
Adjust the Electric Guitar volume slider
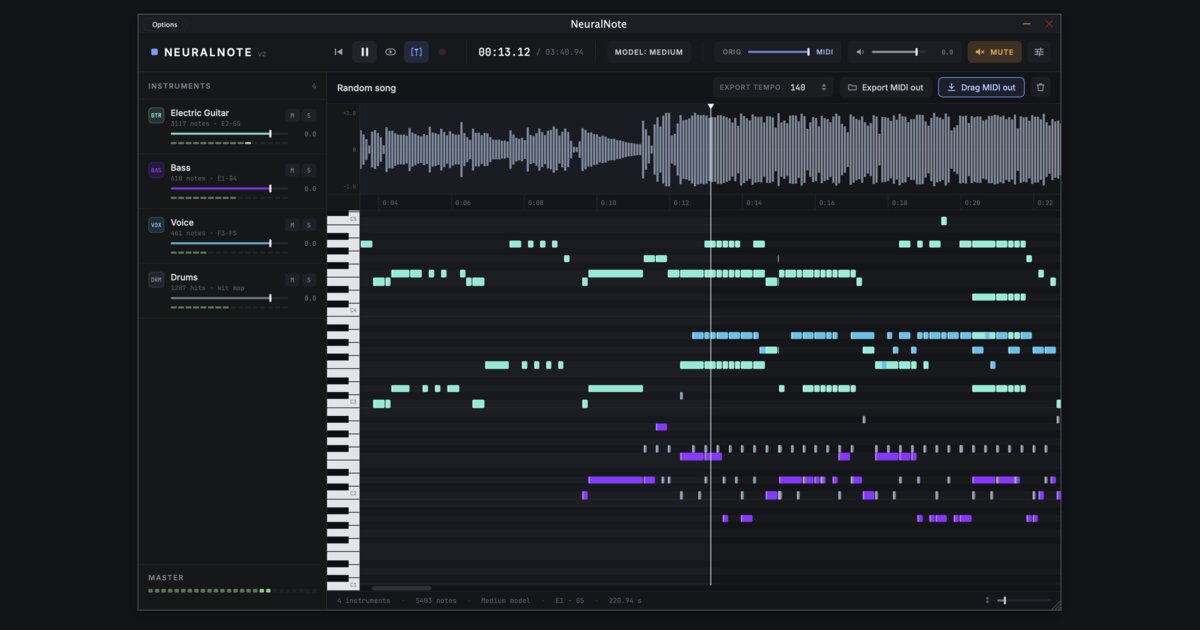pos(229,133)
